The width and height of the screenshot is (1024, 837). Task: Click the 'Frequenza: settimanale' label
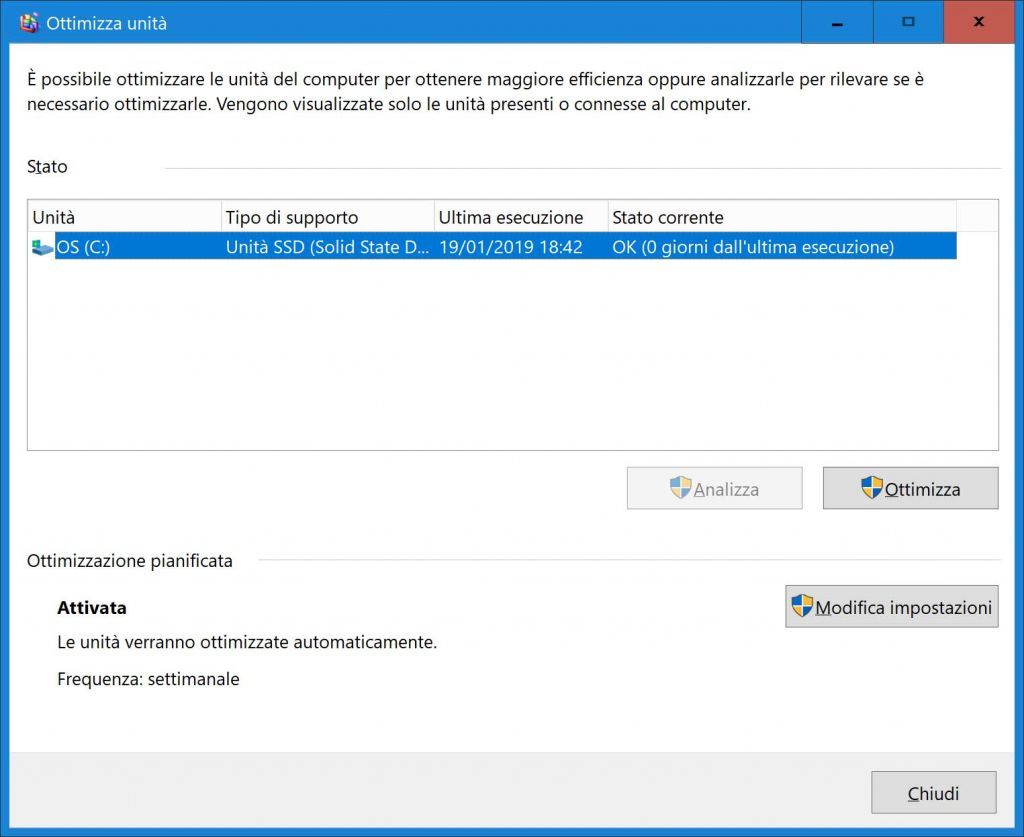pos(148,679)
